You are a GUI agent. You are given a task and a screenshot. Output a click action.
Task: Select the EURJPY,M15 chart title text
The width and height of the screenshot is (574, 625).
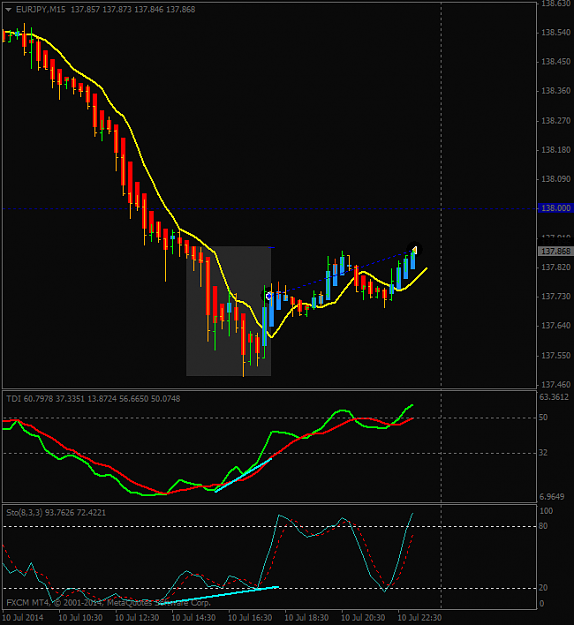click(x=41, y=10)
